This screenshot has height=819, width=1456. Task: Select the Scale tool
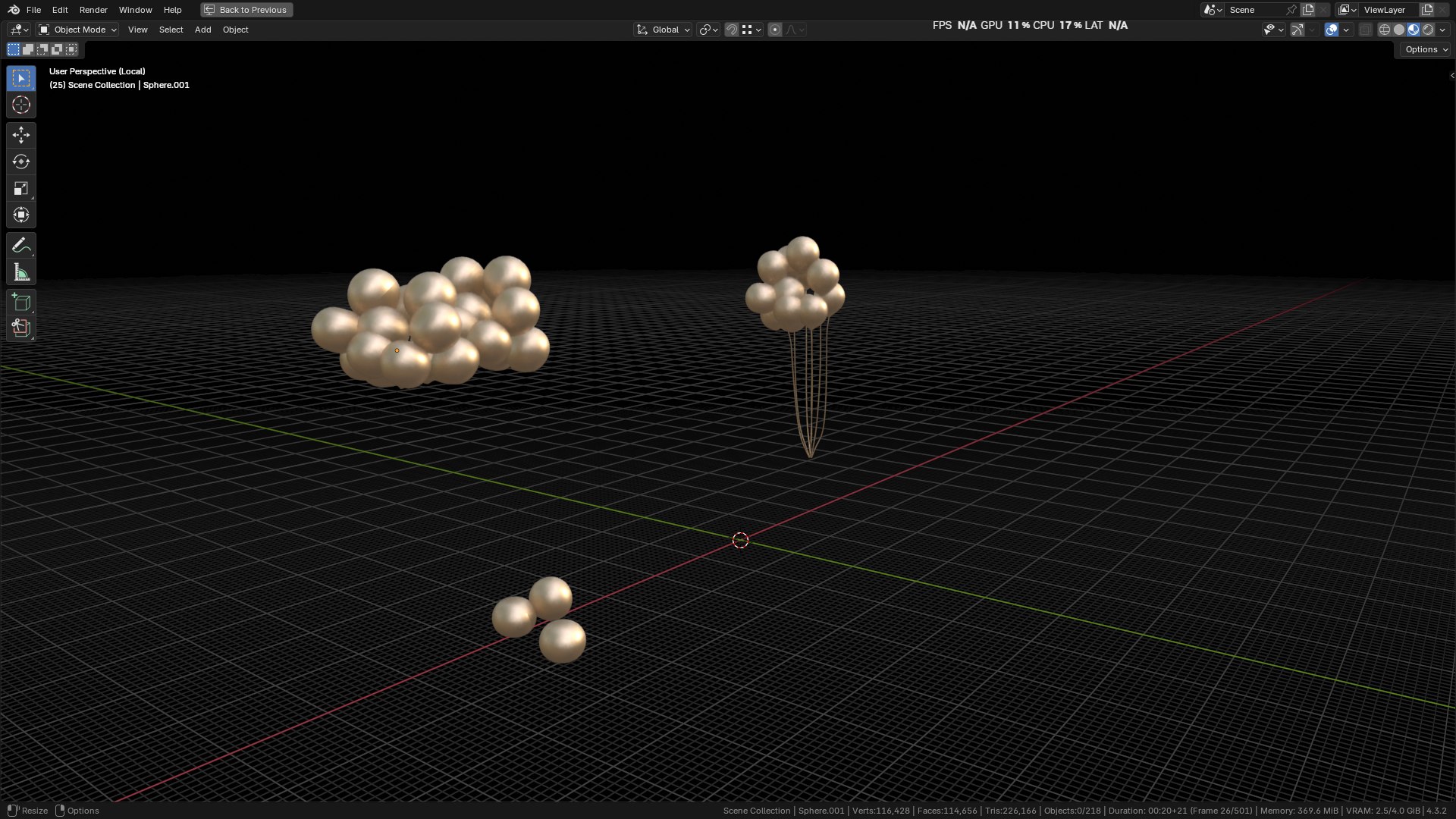click(x=21, y=188)
